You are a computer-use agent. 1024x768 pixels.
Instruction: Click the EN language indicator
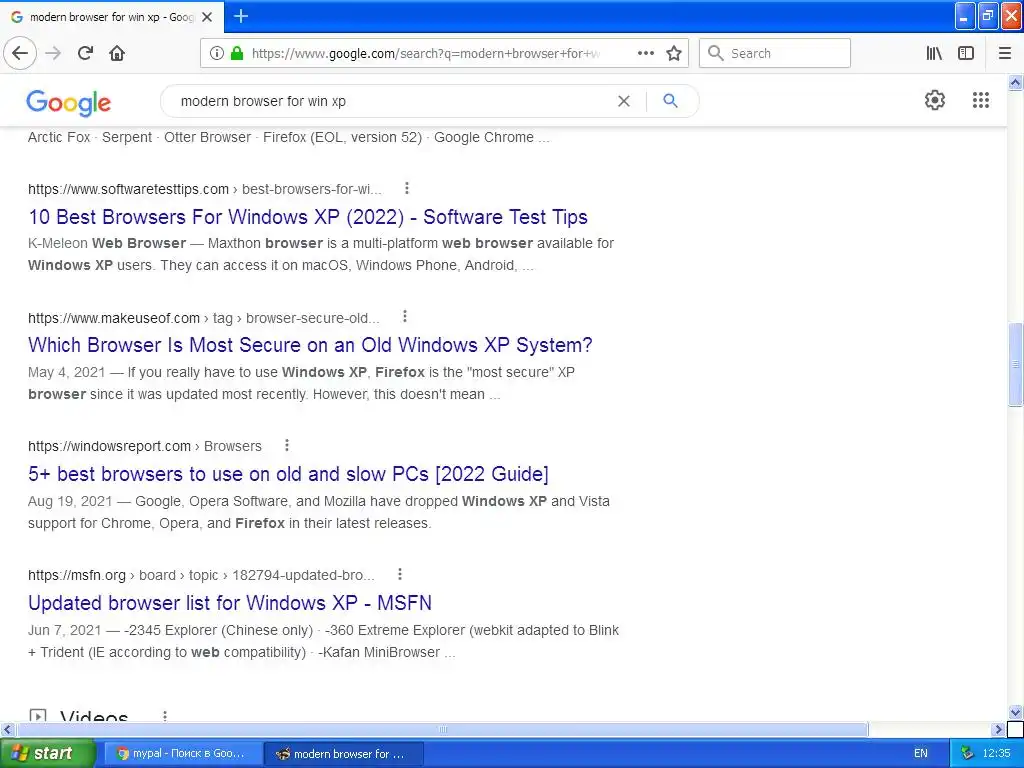(x=921, y=754)
